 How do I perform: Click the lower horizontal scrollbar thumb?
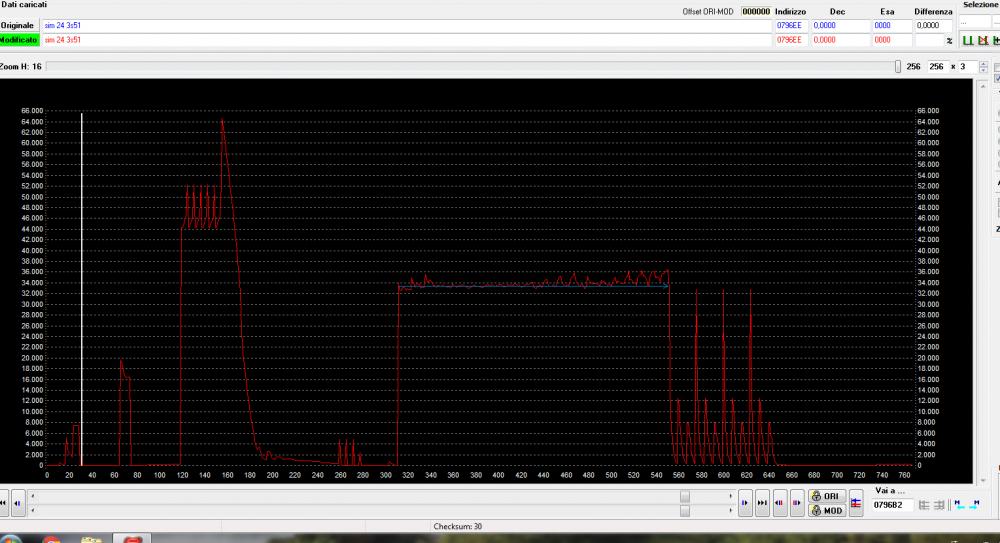[685, 510]
